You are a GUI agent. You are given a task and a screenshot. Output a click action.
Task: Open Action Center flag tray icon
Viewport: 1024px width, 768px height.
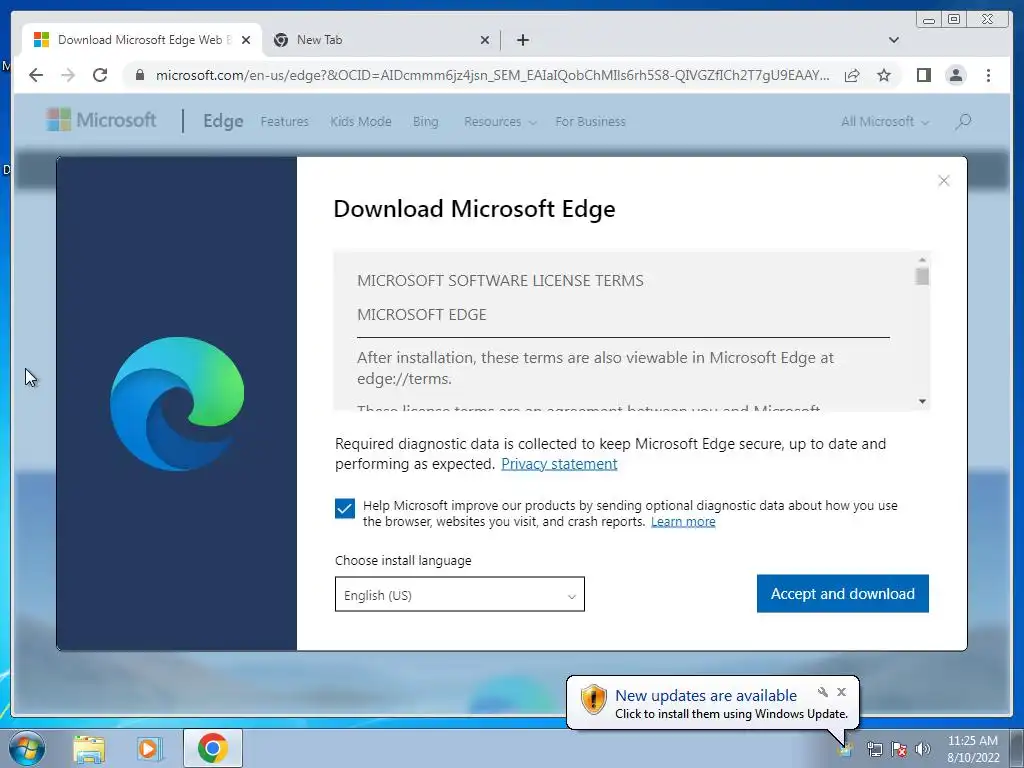(899, 750)
